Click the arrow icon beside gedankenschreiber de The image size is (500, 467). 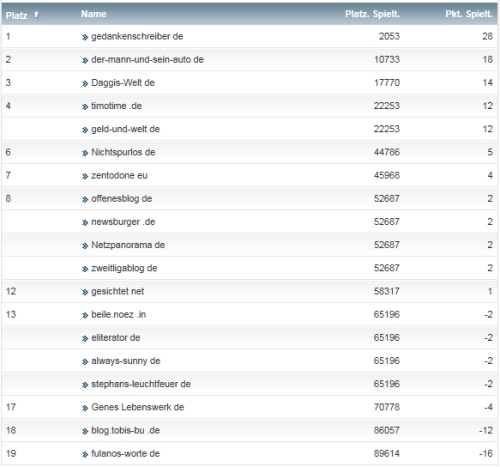(85, 37)
